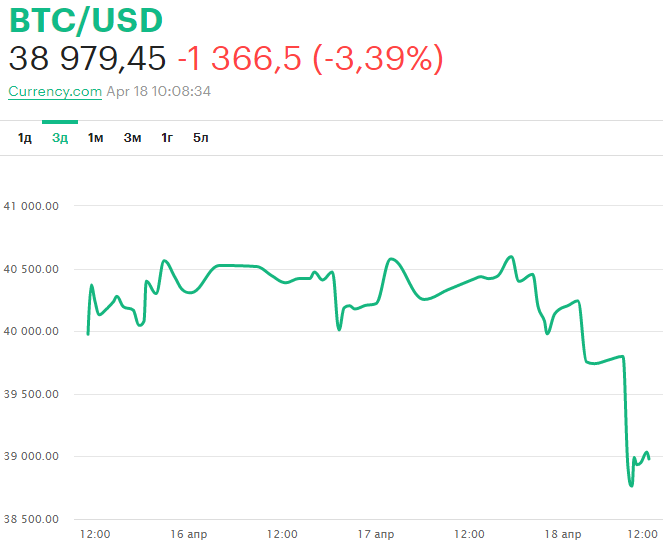This screenshot has width=664, height=550.
Task: Click the 16 апр date axis marker
Action: pyautogui.click(x=189, y=534)
